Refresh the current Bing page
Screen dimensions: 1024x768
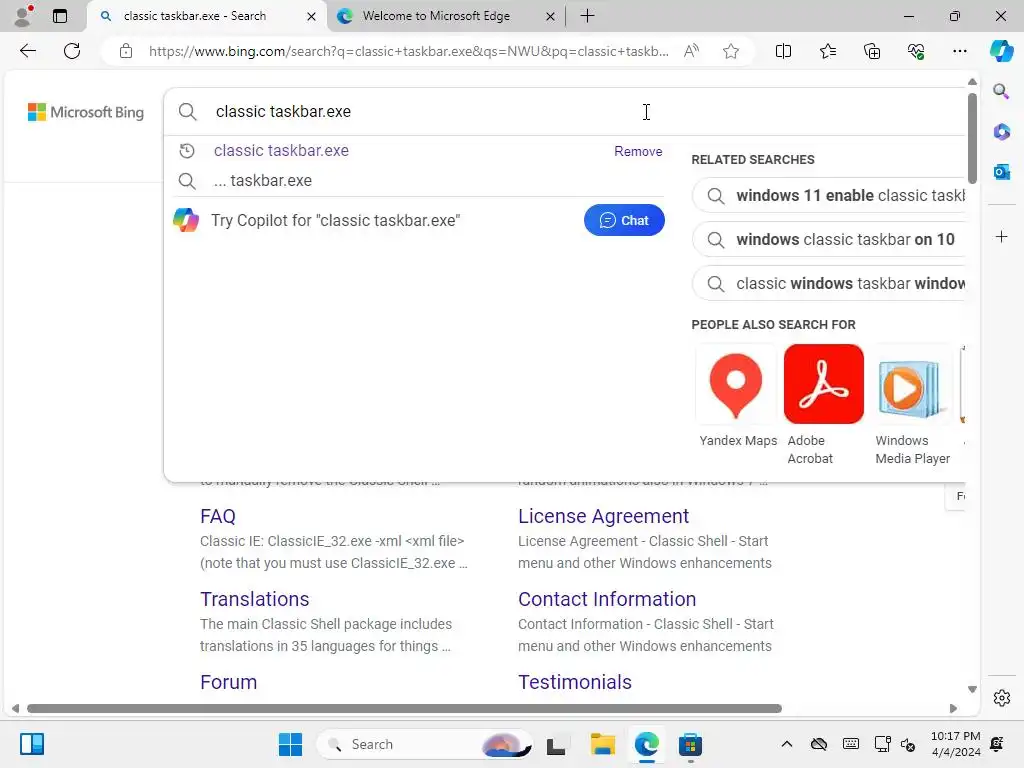click(x=72, y=51)
